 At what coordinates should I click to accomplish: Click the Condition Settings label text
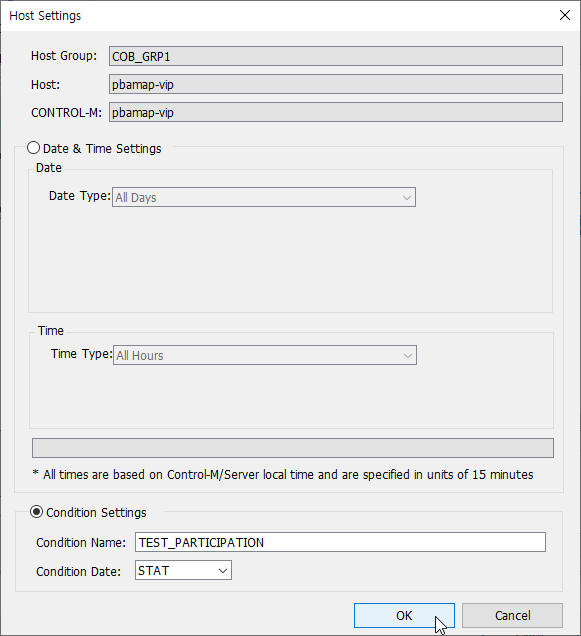point(96,513)
